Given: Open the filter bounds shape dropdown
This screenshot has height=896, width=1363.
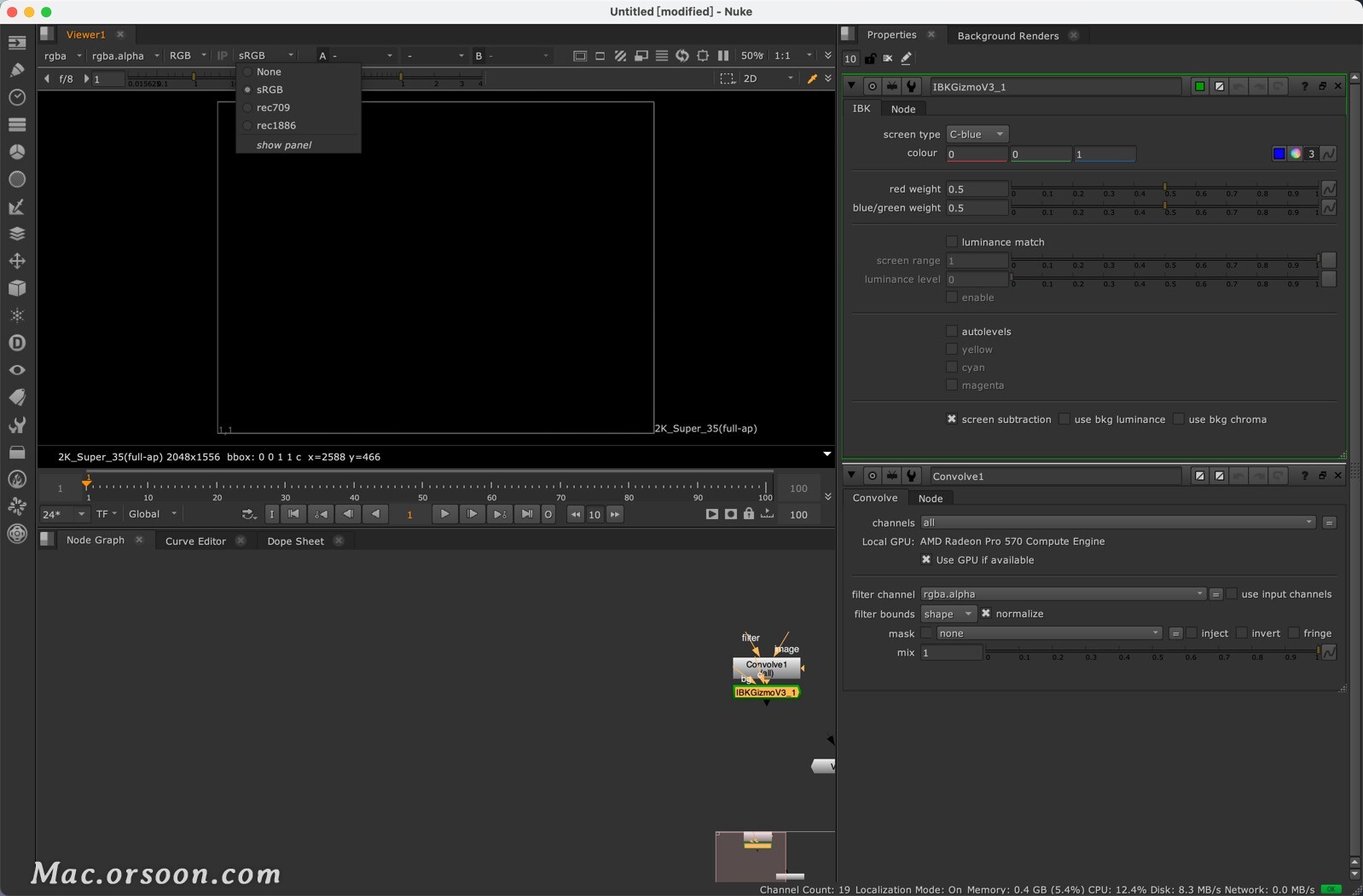Looking at the screenshot, I should point(948,614).
